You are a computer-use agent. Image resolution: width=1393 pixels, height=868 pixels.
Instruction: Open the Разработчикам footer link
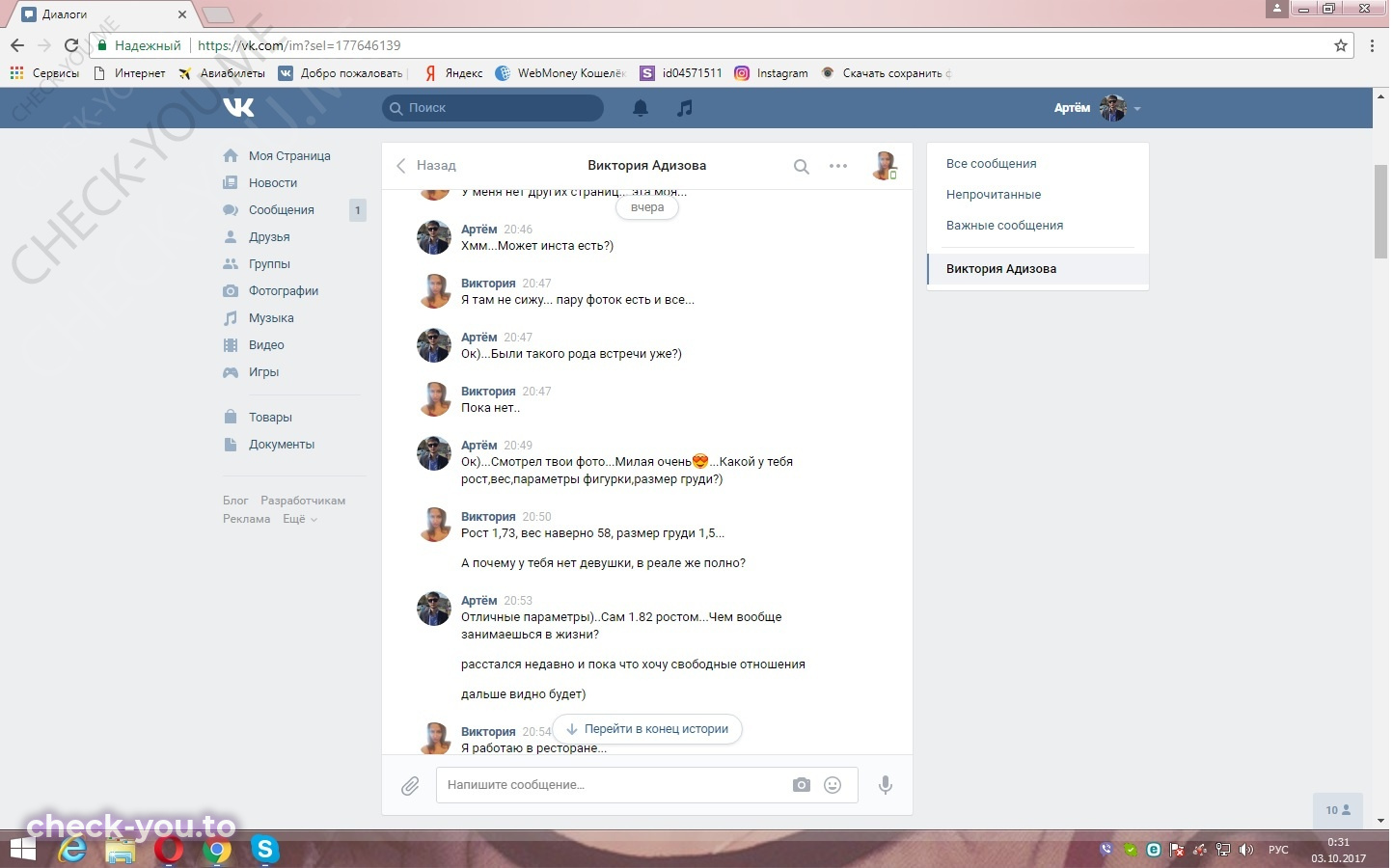[x=303, y=501]
